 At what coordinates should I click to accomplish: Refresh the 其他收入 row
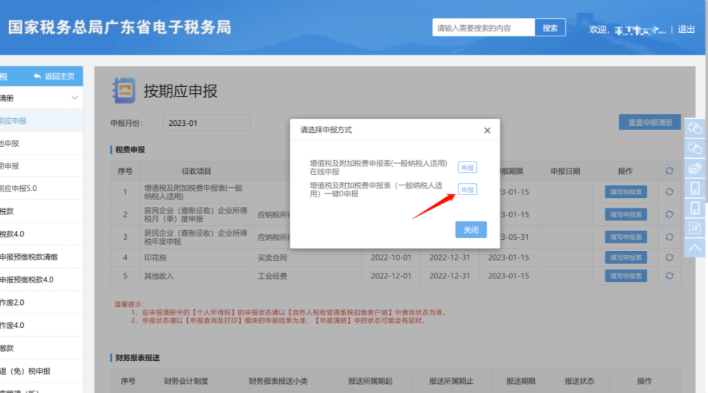669,276
